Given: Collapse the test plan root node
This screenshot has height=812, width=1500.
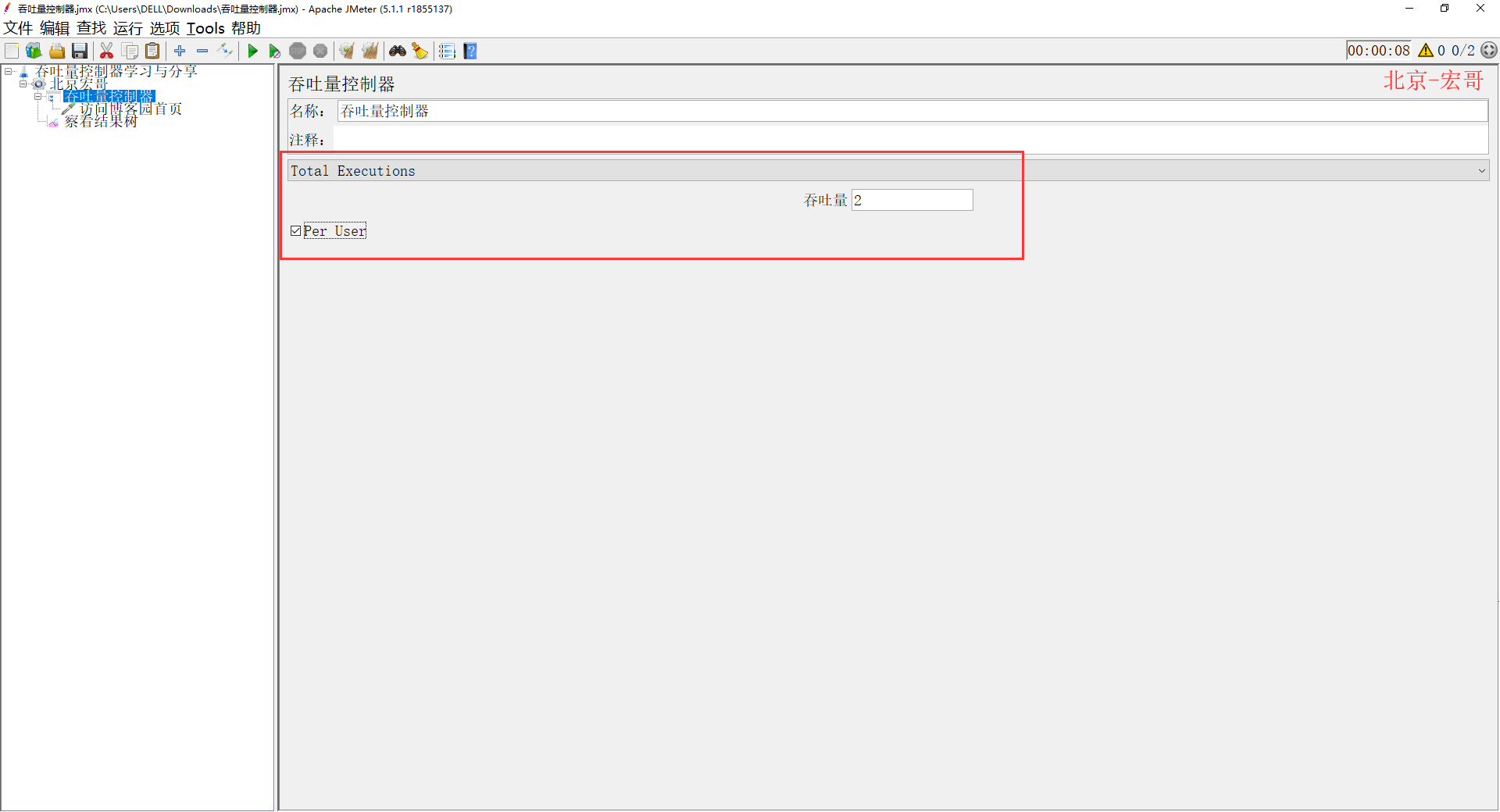Looking at the screenshot, I should point(9,71).
